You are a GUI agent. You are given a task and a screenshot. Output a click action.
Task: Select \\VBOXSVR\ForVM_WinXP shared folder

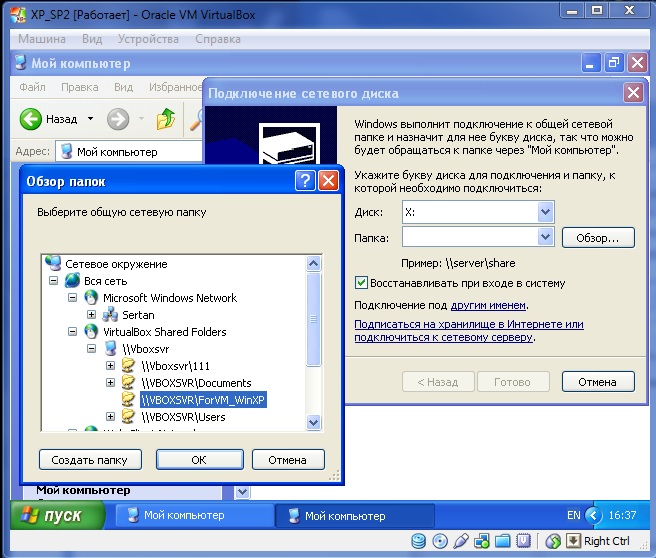[203, 400]
